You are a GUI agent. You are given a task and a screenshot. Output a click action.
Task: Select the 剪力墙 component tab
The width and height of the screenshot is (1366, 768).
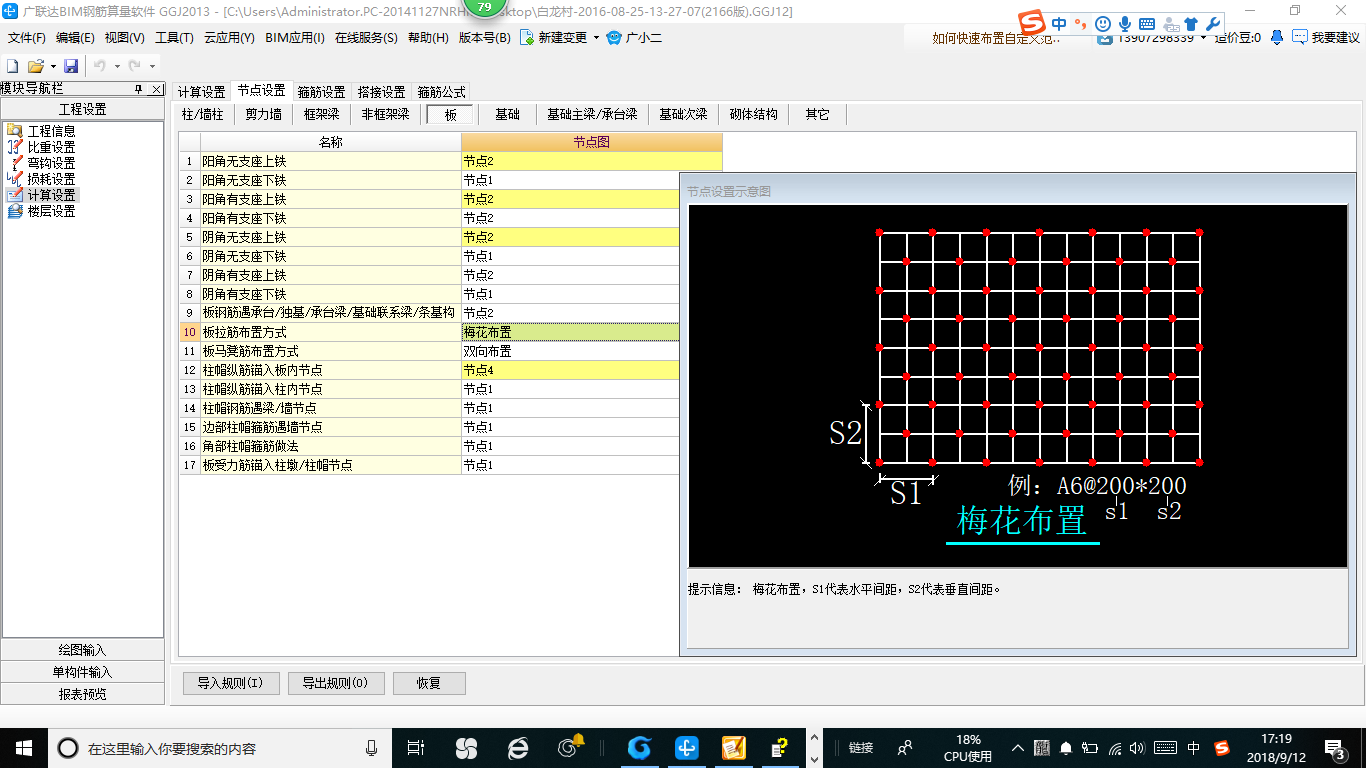pyautogui.click(x=264, y=114)
